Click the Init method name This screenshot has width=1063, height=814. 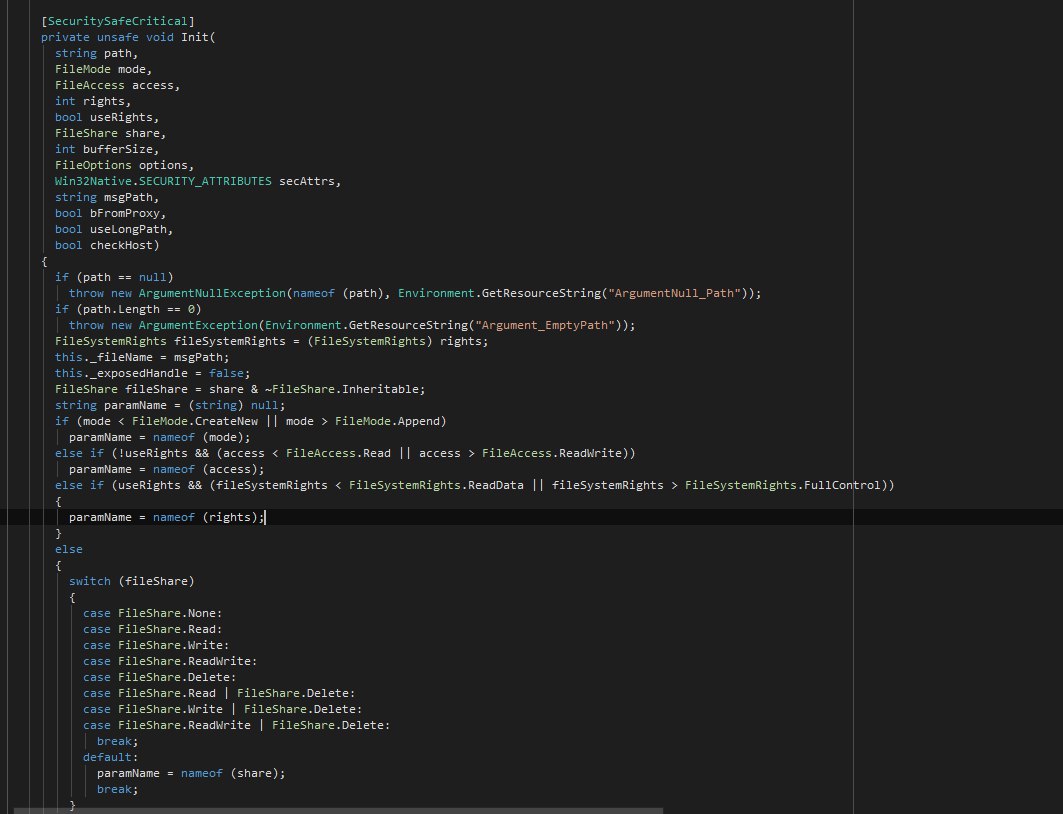[x=195, y=37]
